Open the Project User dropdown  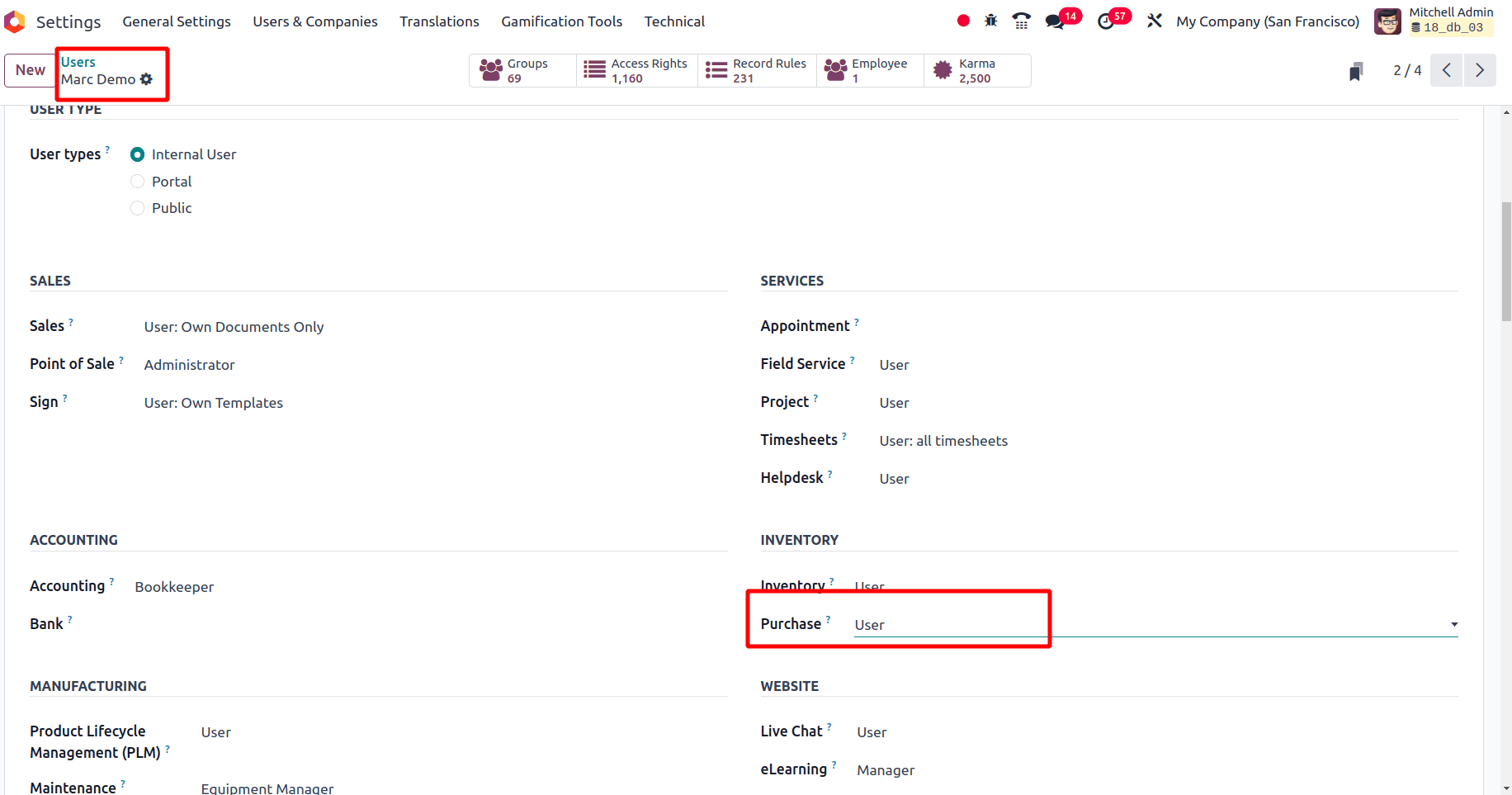click(1169, 403)
